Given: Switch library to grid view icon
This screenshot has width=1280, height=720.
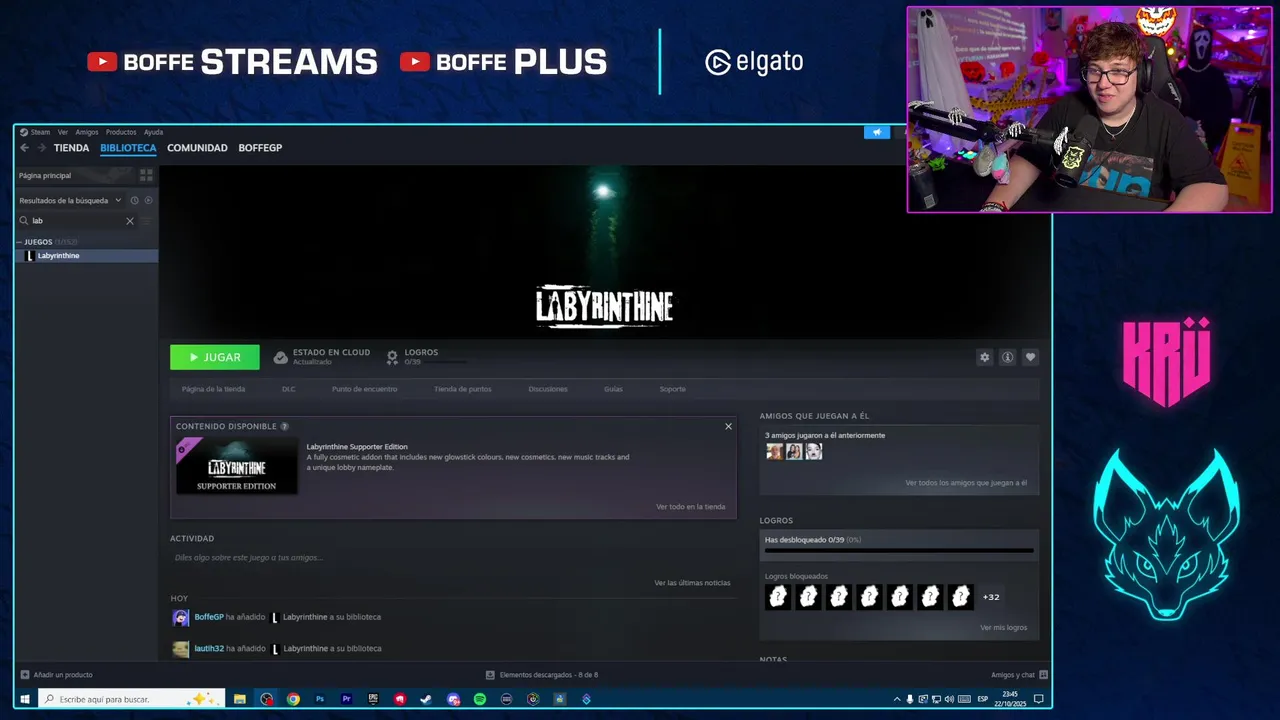Looking at the screenshot, I should click(x=146, y=175).
